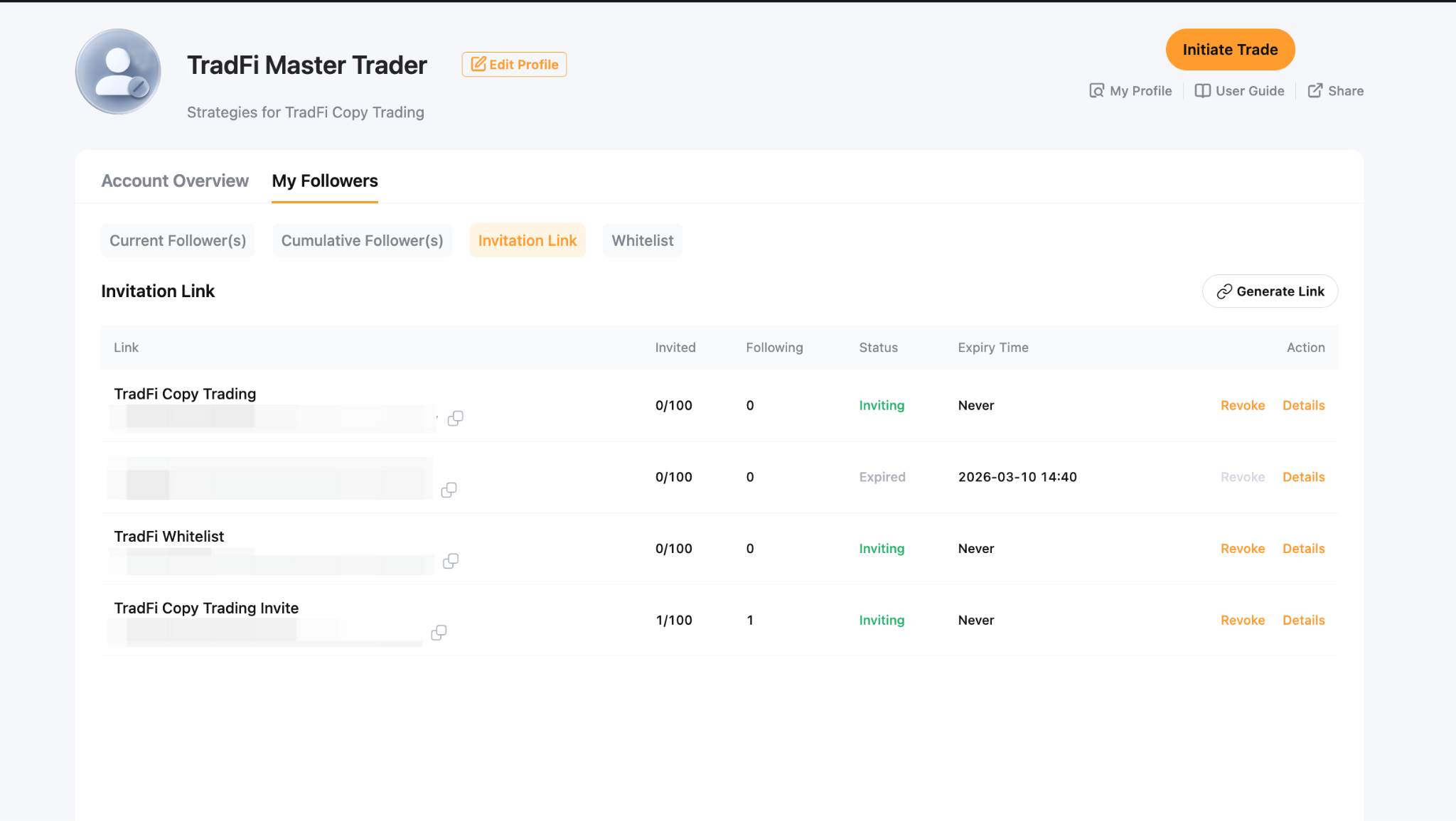Copy the TradFi Copy Trading link
This screenshot has height=821, width=1456.
[x=456, y=419]
